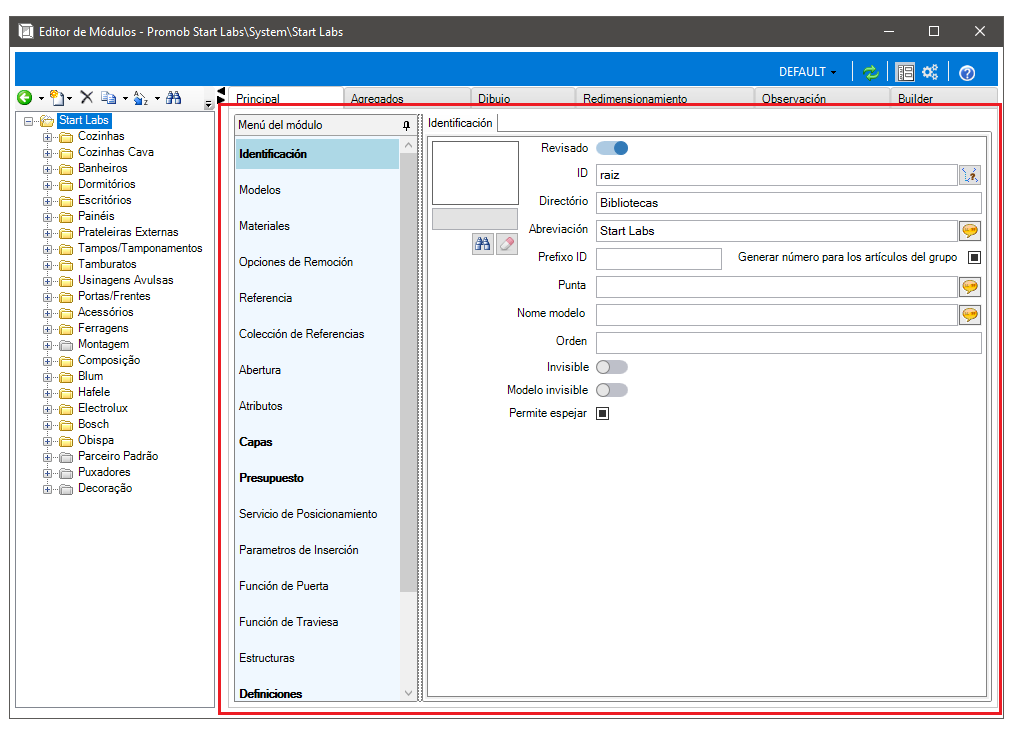Click the green refresh arrows icon

pos(871,72)
